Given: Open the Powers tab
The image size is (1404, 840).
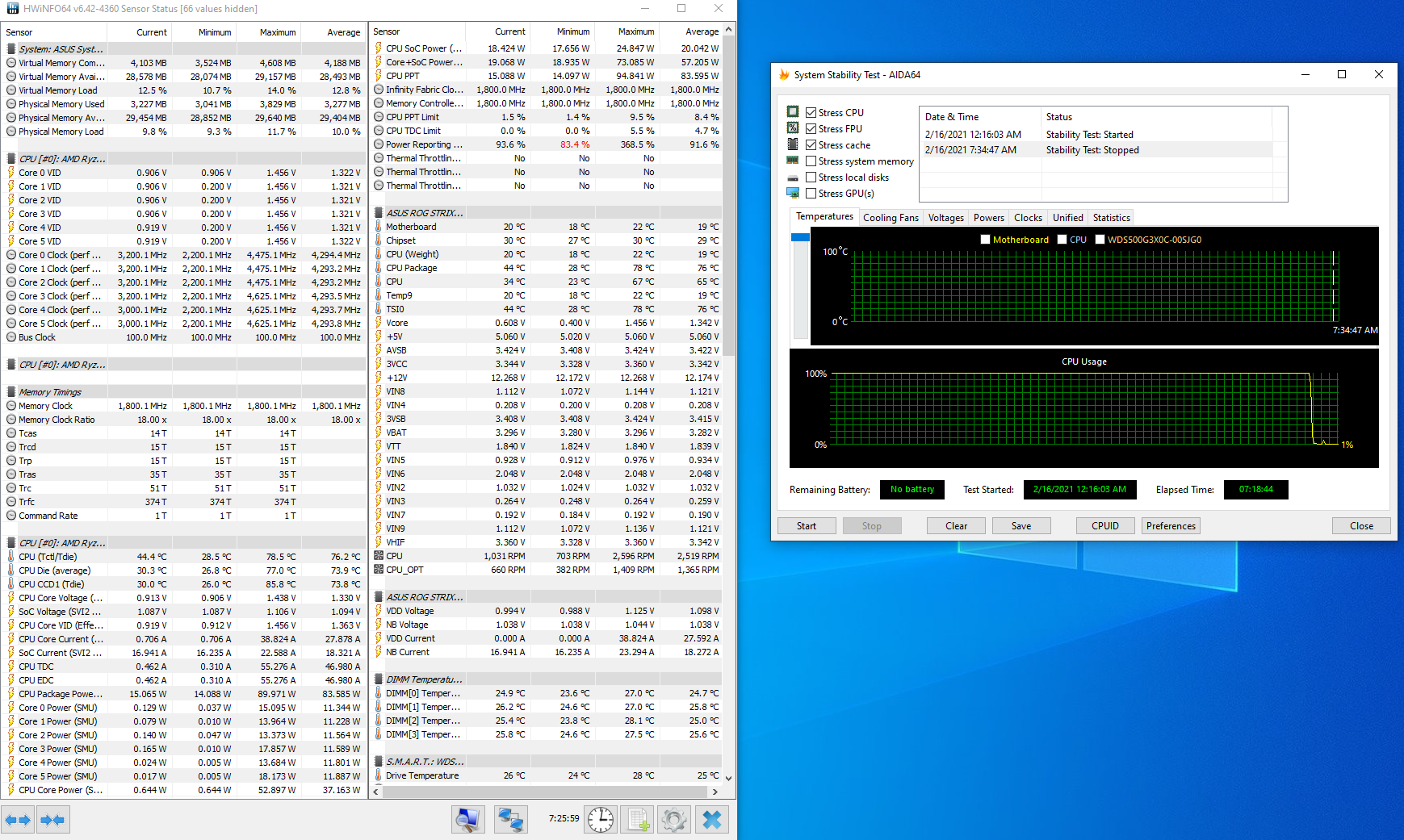Looking at the screenshot, I should tap(988, 218).
